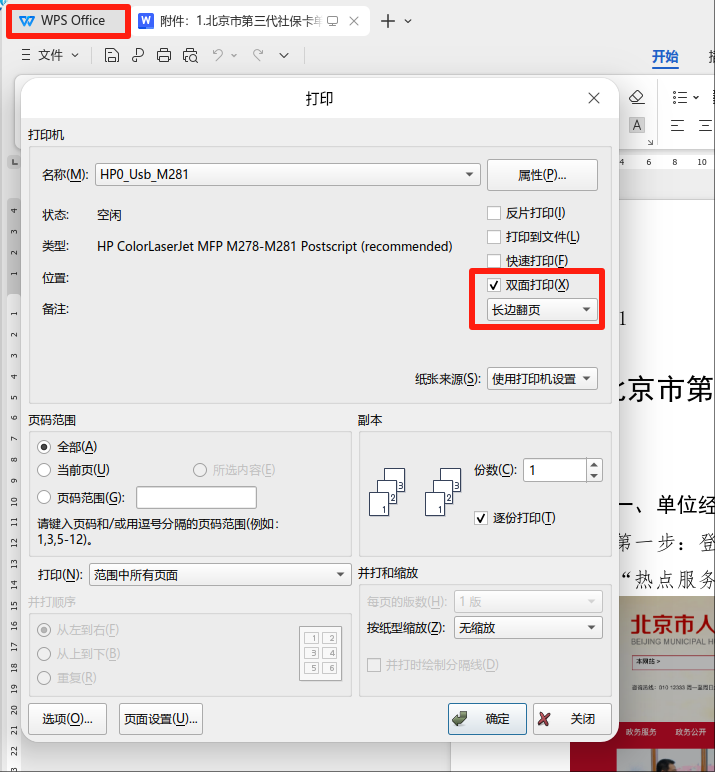Click the undo icon

point(218,55)
